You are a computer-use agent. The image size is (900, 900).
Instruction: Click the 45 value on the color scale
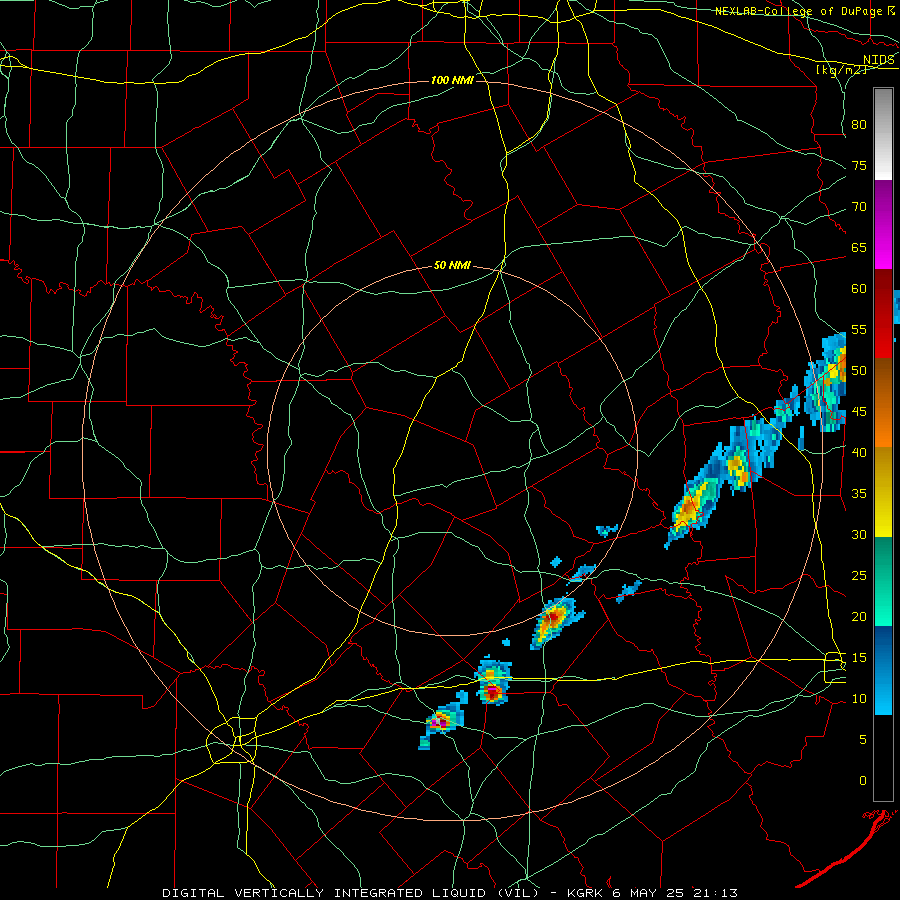click(x=859, y=412)
